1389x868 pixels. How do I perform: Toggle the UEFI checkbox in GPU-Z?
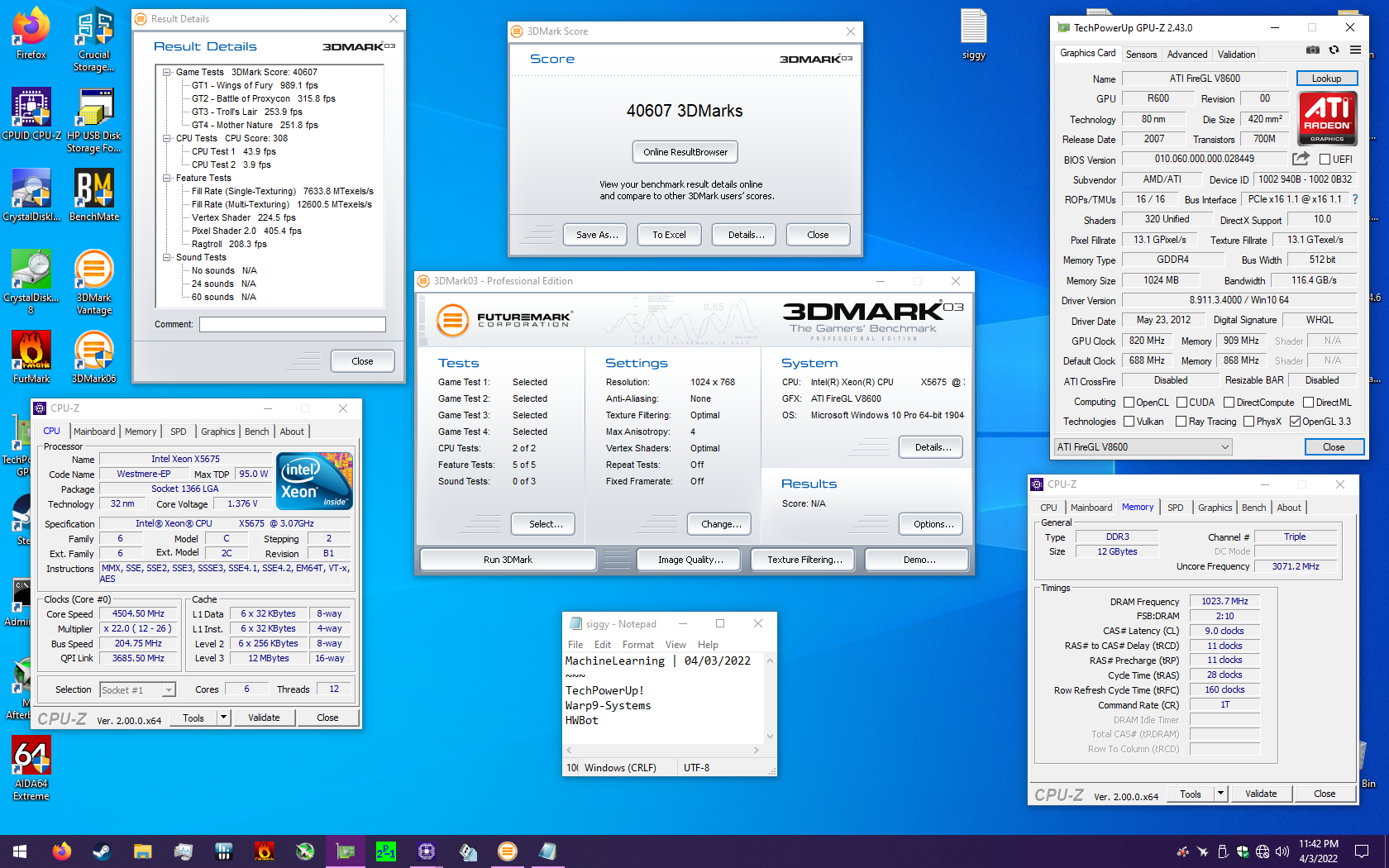click(x=1325, y=160)
